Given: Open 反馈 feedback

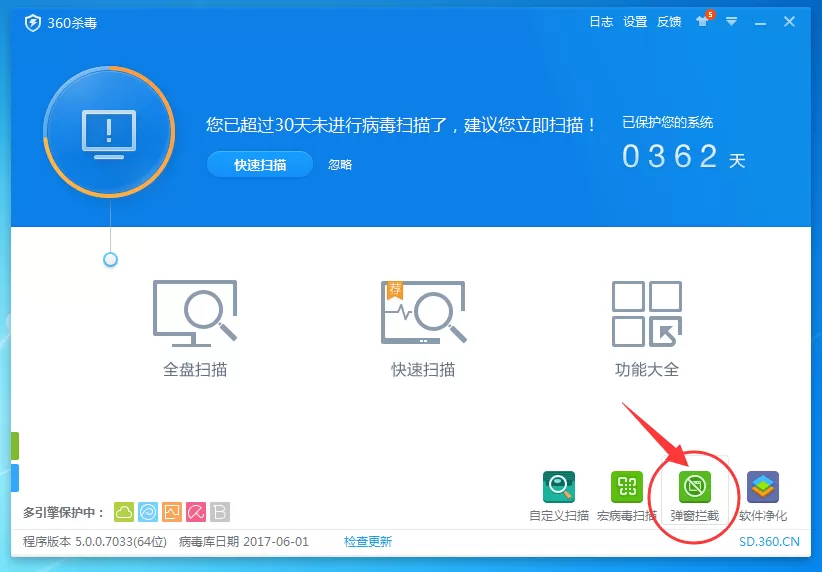Looking at the screenshot, I should [x=669, y=21].
